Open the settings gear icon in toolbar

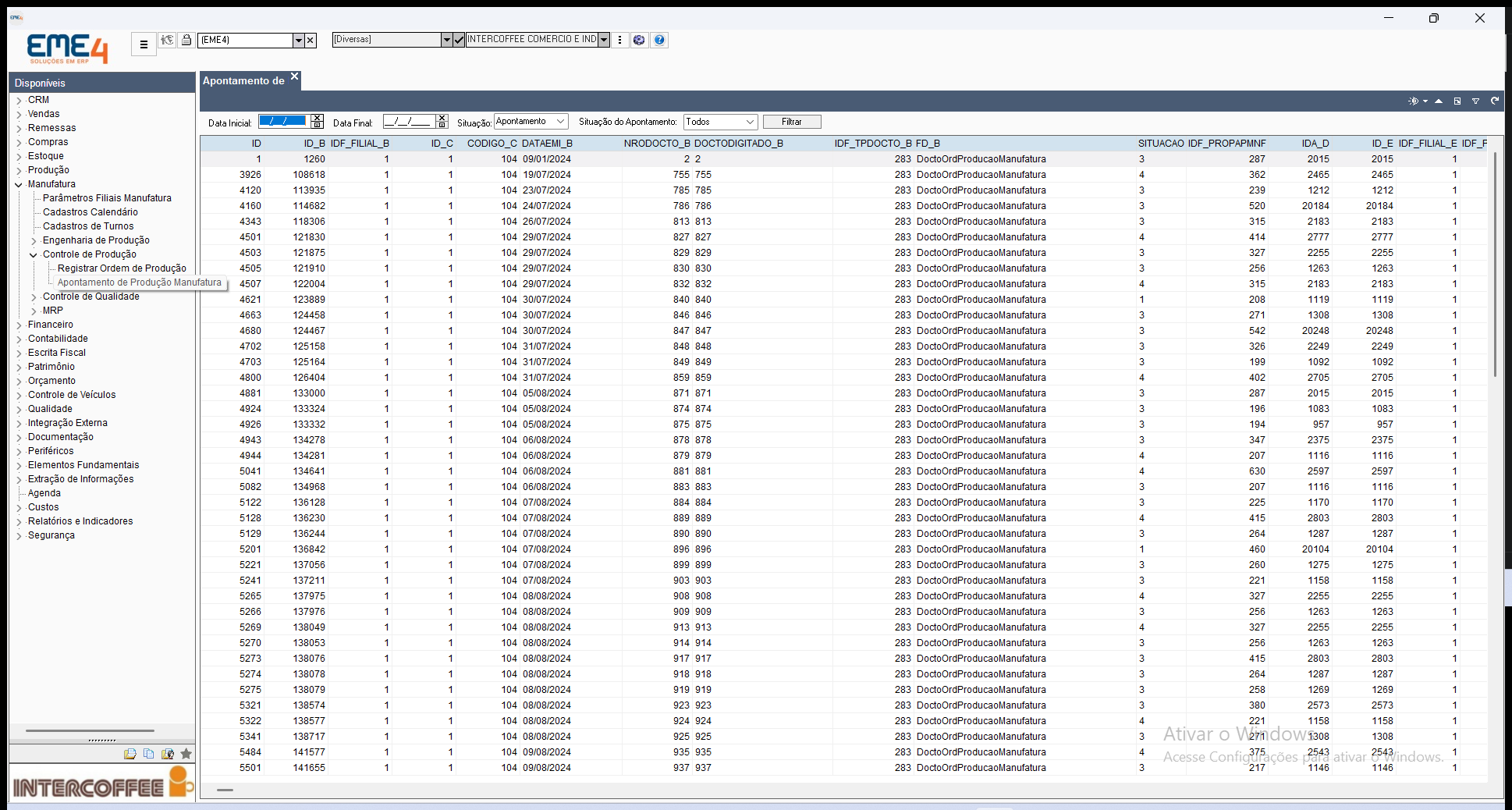point(639,40)
